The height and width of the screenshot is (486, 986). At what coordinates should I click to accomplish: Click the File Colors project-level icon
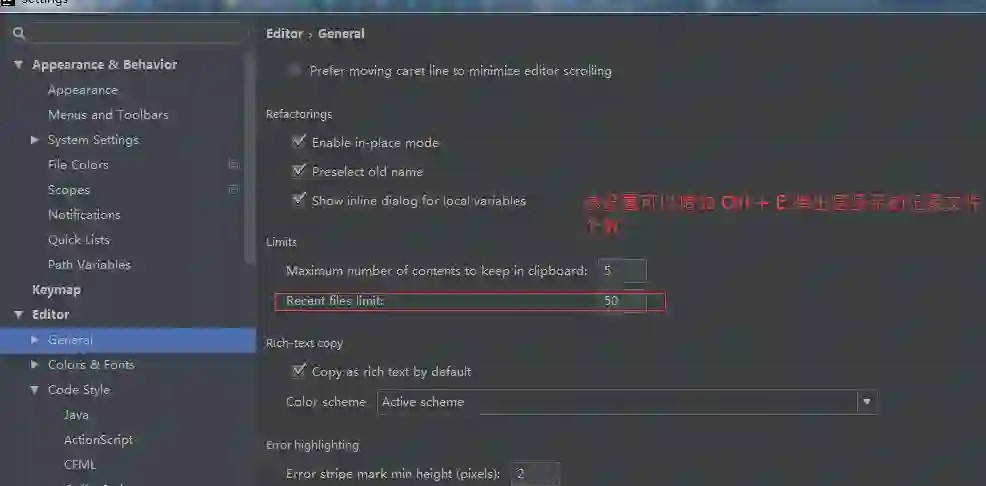coord(233,165)
